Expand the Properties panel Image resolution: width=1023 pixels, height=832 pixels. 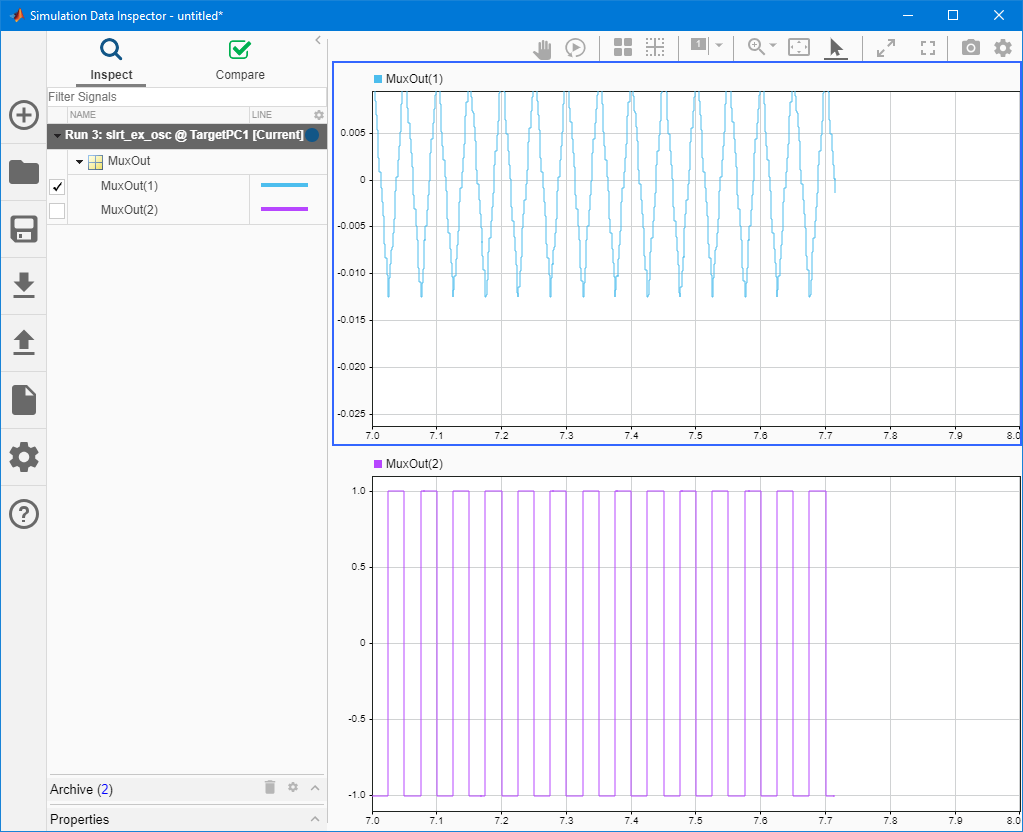coord(314,819)
